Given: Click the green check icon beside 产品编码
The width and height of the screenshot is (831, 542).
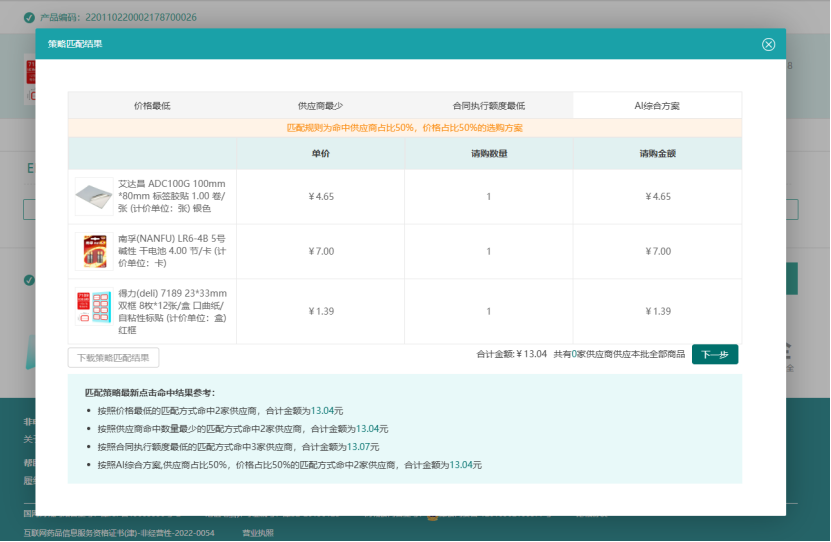Looking at the screenshot, I should [29, 17].
